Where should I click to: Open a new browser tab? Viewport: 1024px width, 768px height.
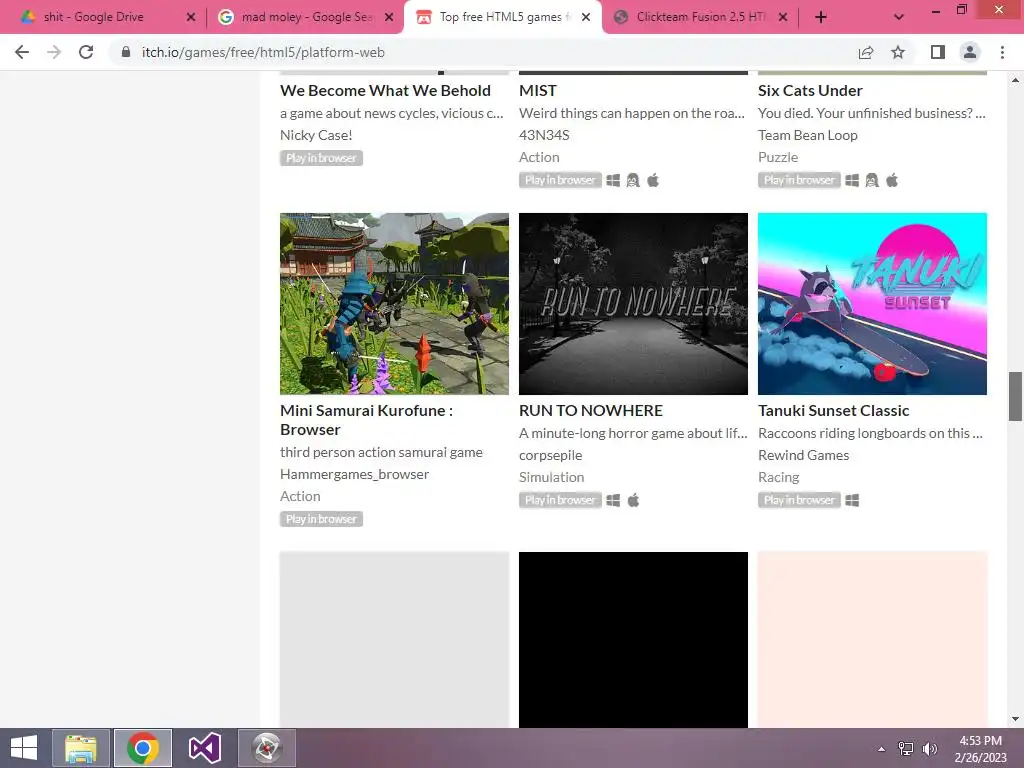(x=821, y=17)
